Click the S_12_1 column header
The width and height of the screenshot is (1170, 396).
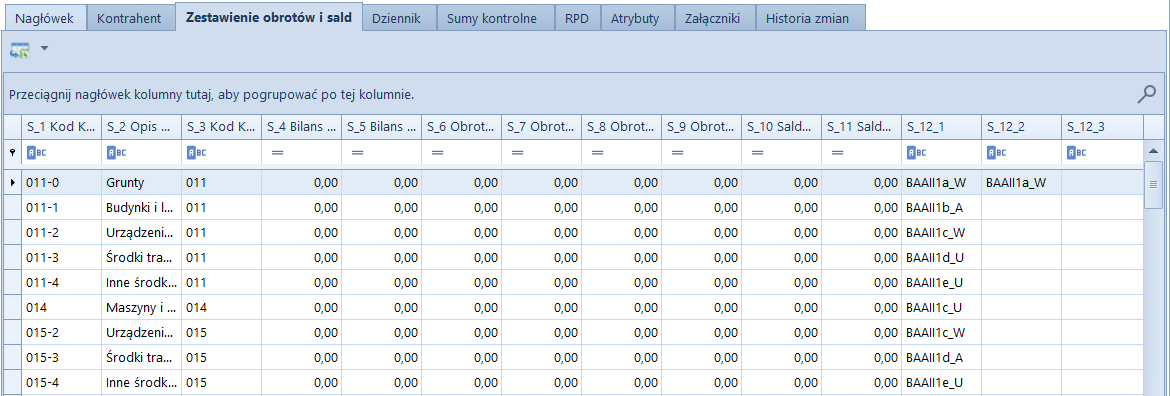point(941,127)
